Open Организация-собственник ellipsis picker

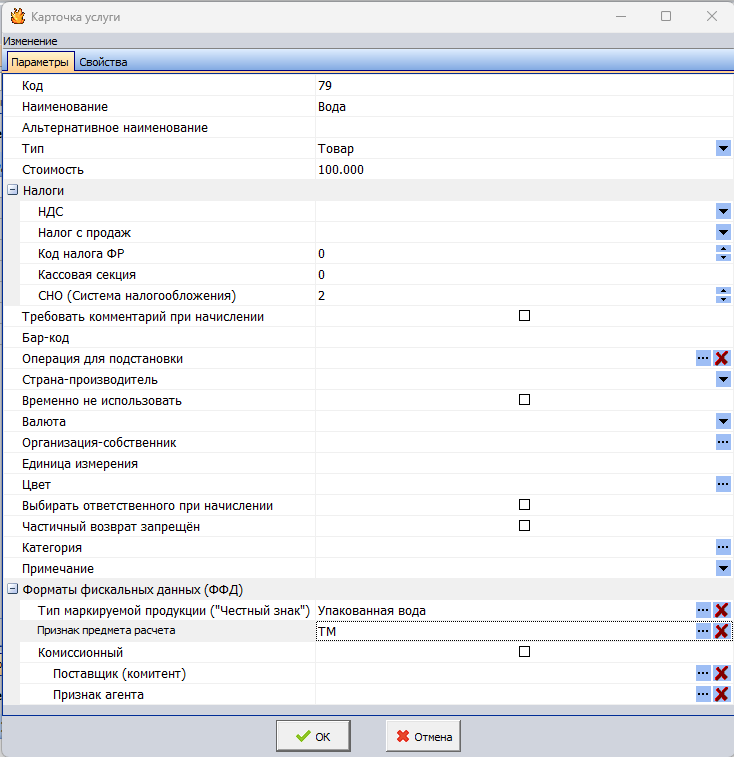[x=722, y=442]
